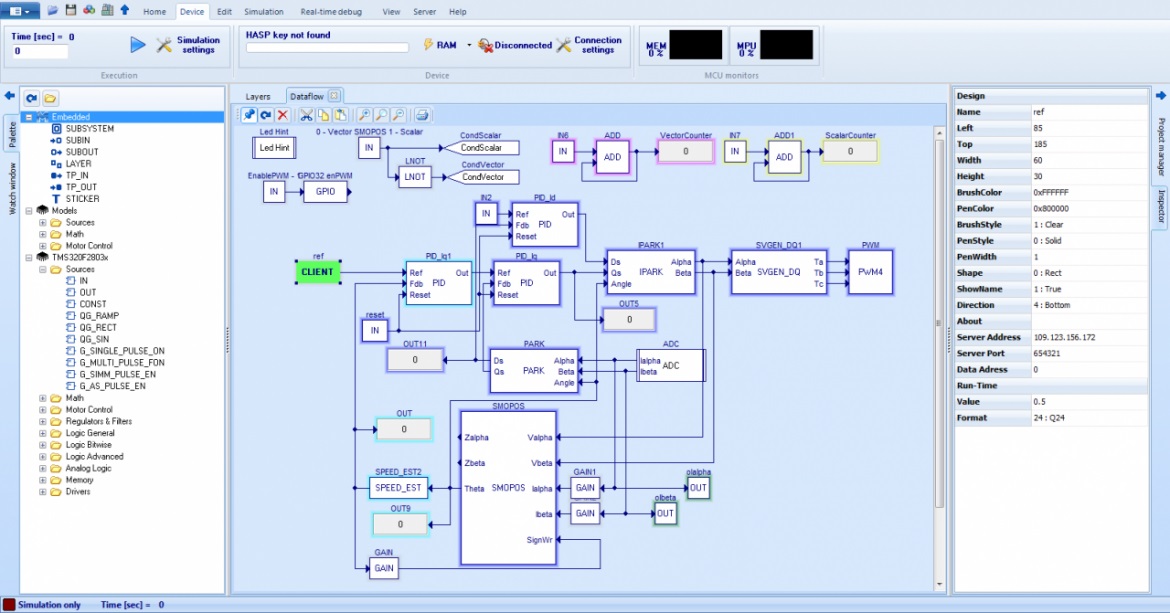Click the save floppy disk icon
This screenshot has width=1170, height=613.
[71, 10]
